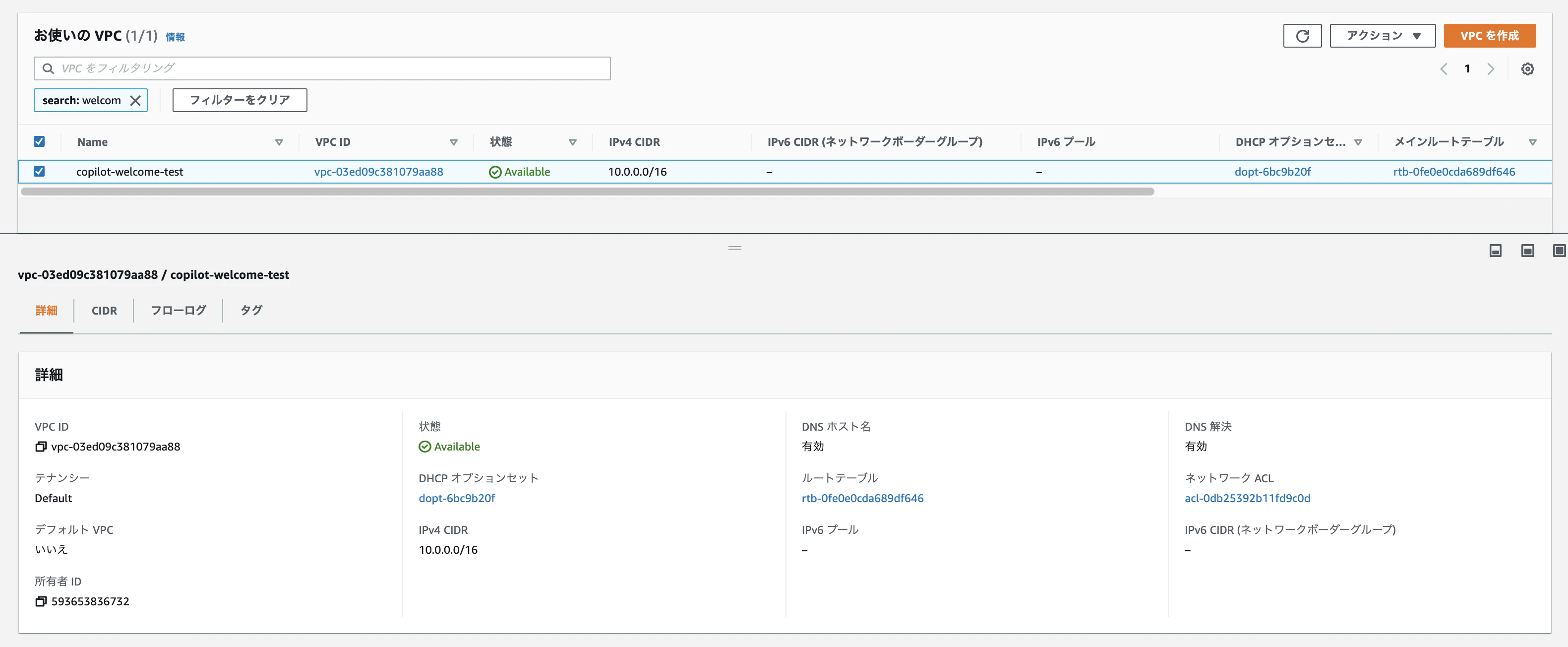
Task: Sort by VPC ID column arrow
Action: 453,142
